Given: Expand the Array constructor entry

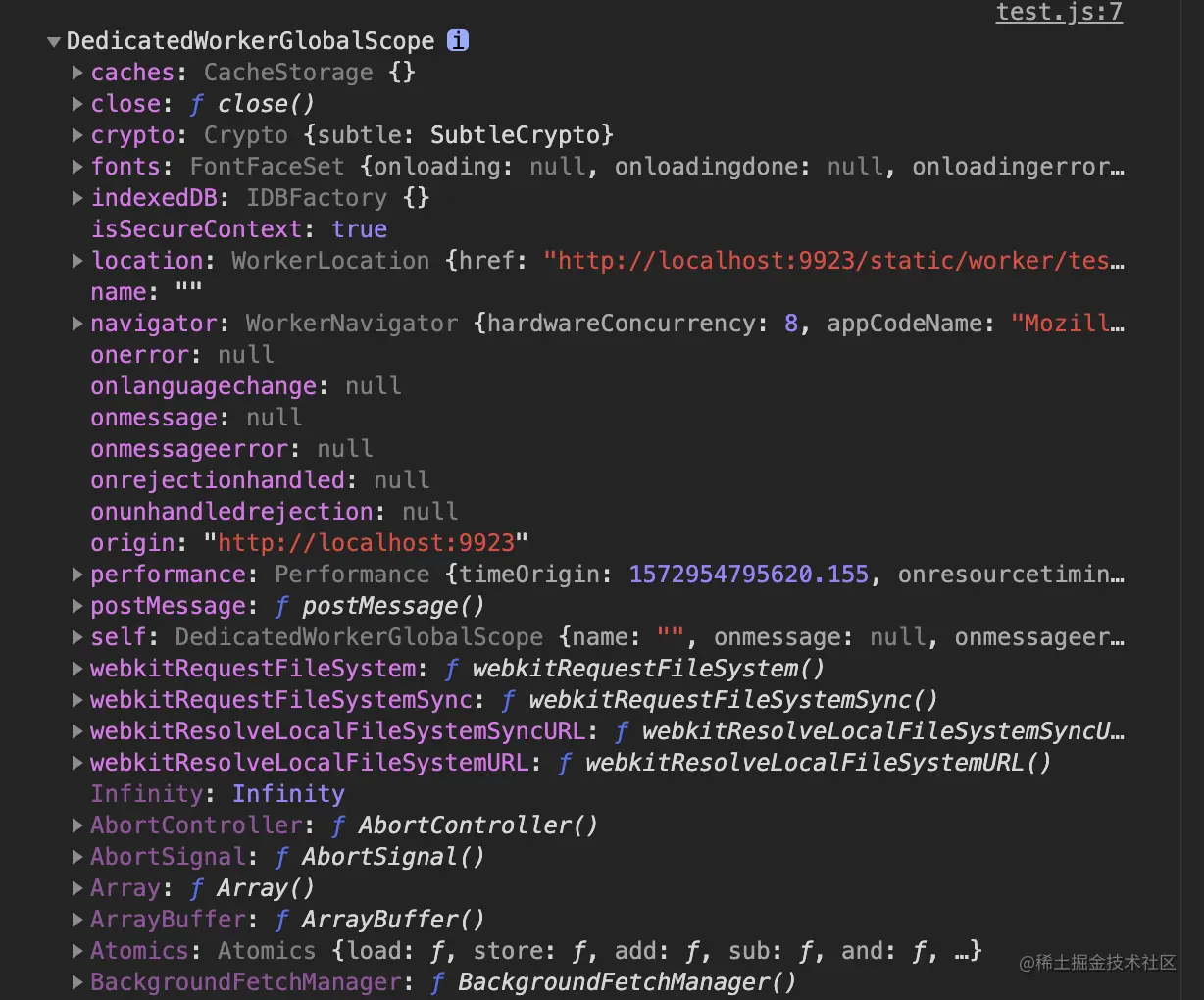Looking at the screenshot, I should [77, 888].
